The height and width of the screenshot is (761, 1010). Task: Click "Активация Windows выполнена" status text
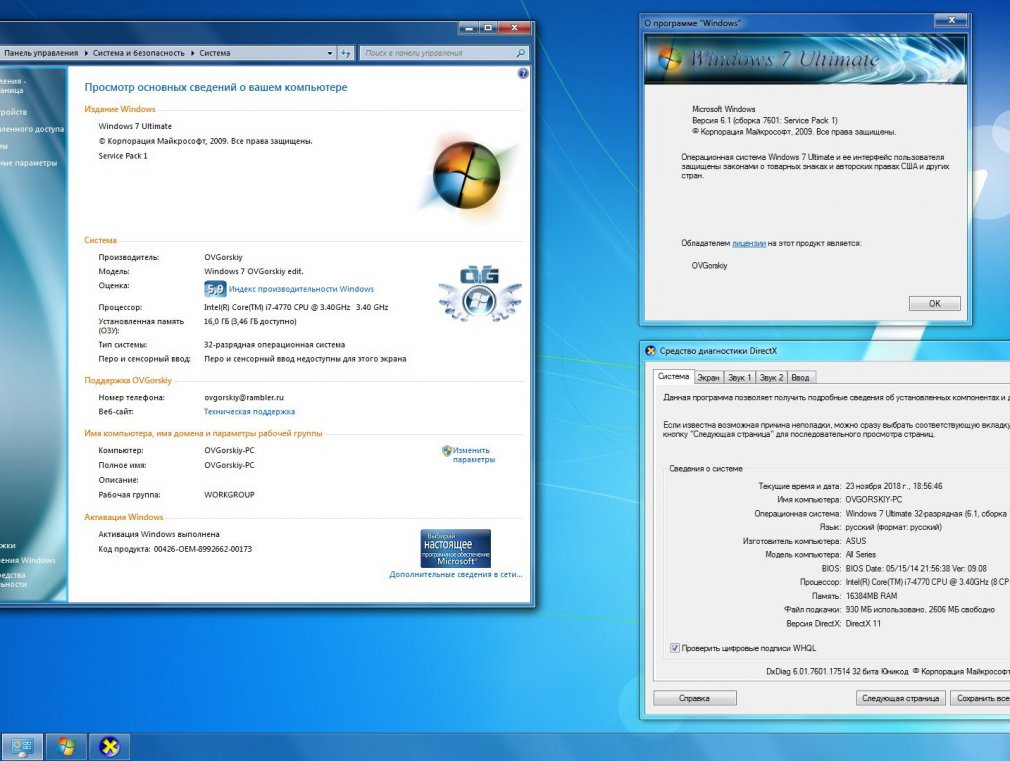coord(159,534)
